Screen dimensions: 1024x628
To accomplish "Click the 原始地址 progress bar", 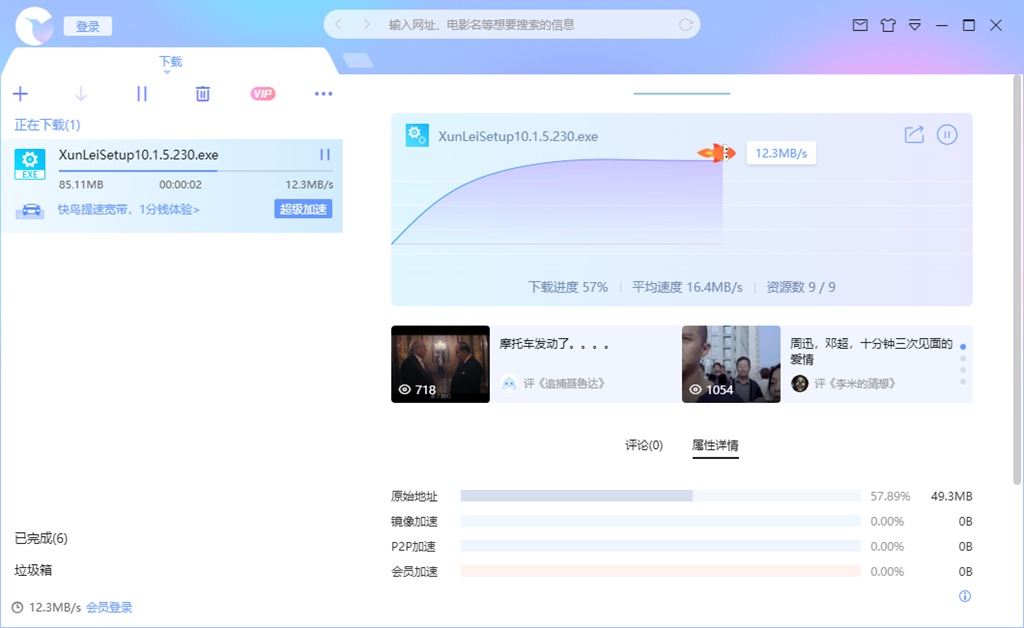I will (660, 496).
